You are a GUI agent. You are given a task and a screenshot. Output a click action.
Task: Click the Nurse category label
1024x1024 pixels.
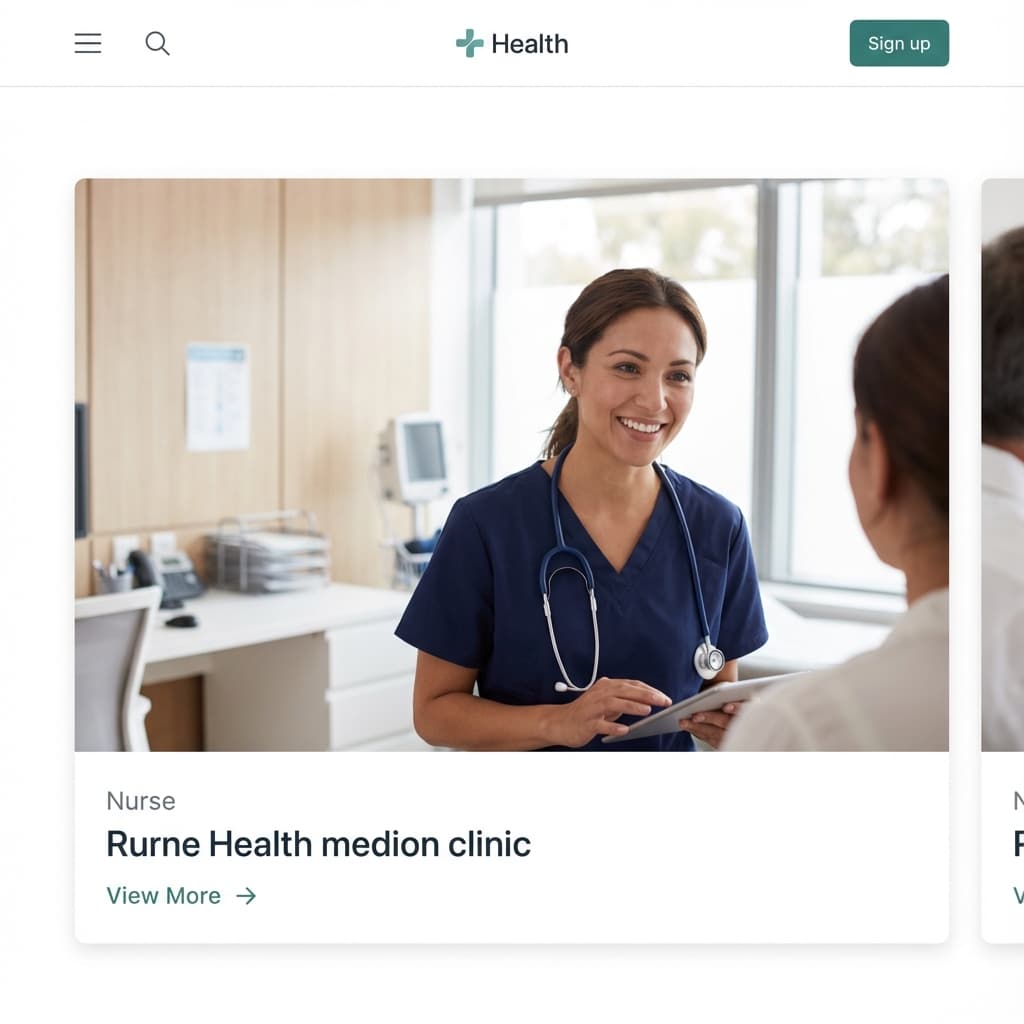coord(141,801)
